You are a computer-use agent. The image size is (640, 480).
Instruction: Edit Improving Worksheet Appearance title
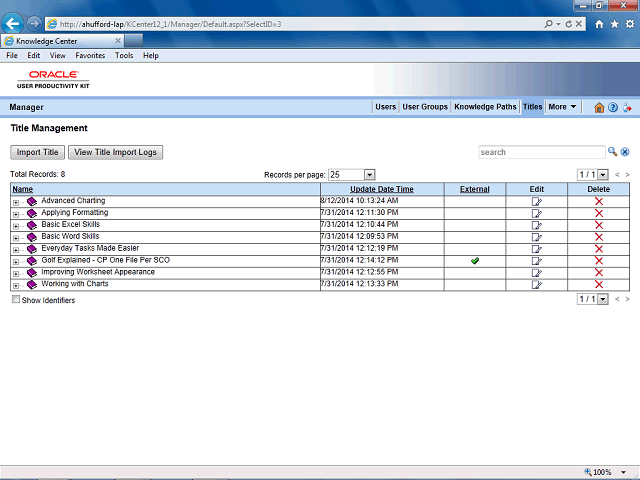(x=536, y=272)
